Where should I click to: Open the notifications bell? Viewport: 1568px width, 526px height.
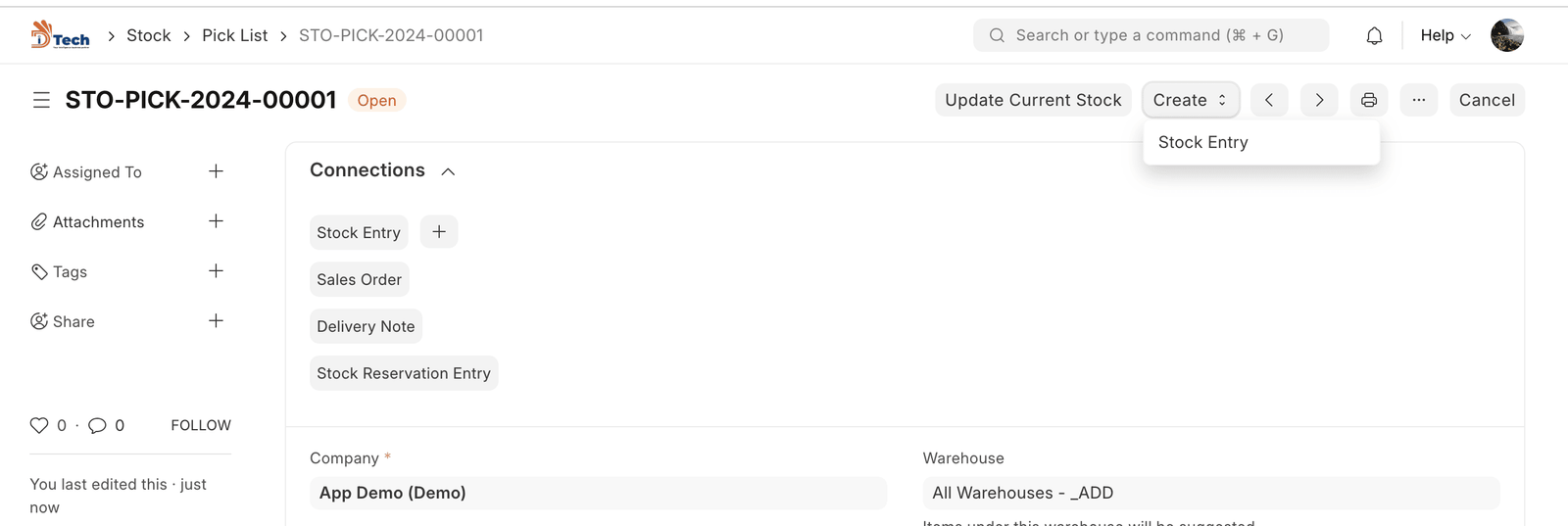tap(1375, 36)
